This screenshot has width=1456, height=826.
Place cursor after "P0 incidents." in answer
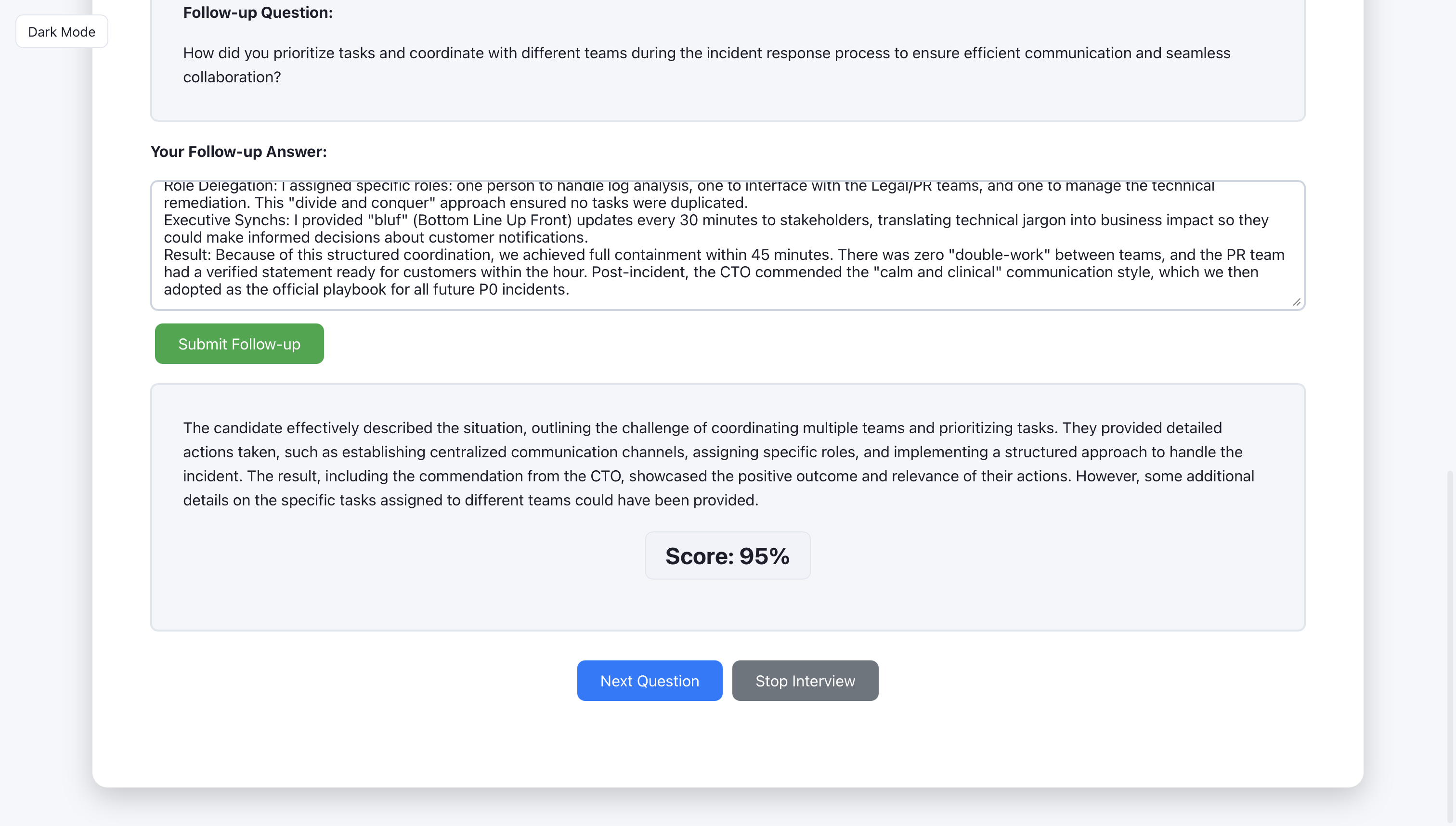pos(570,290)
